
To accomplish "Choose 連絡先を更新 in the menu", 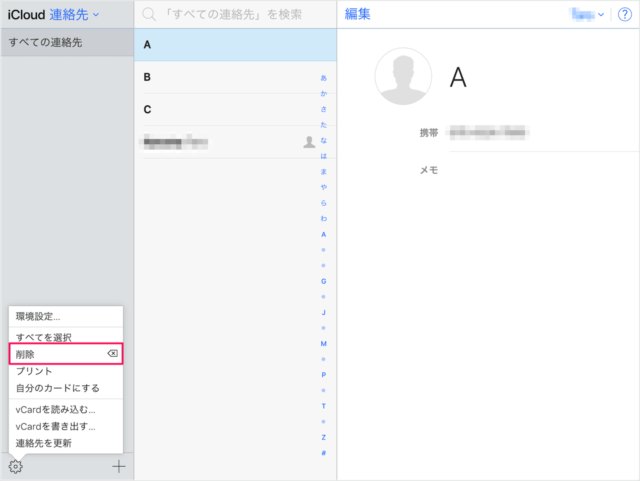I will pyautogui.click(x=44, y=443).
